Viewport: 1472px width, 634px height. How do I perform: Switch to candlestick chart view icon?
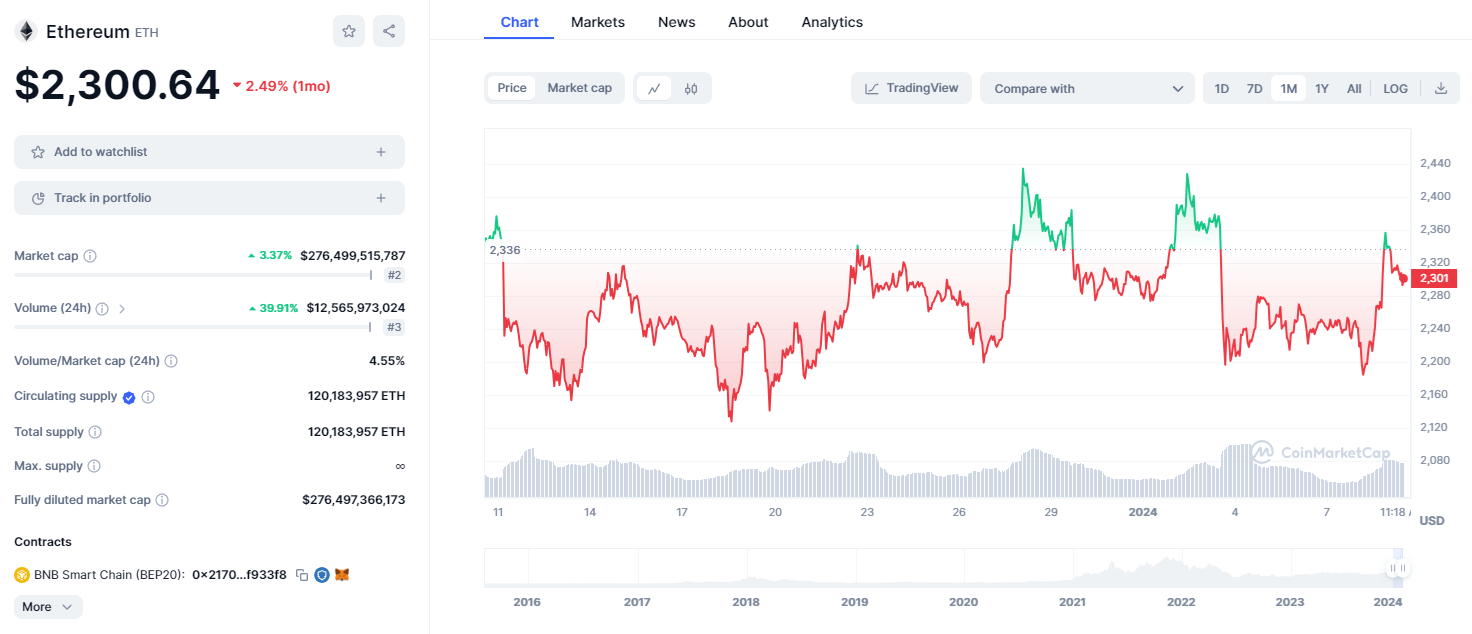click(691, 88)
